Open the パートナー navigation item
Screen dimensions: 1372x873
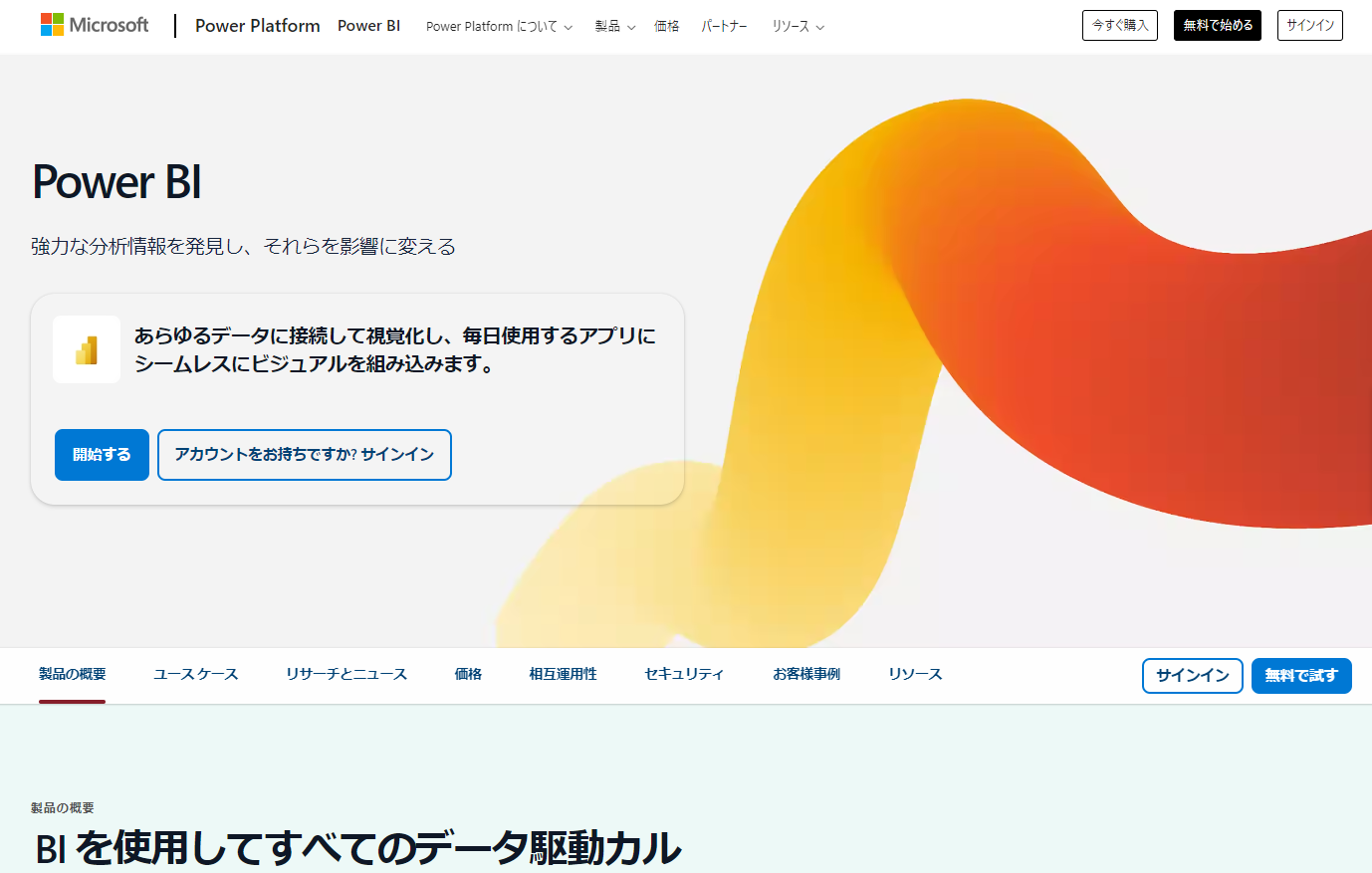[724, 27]
